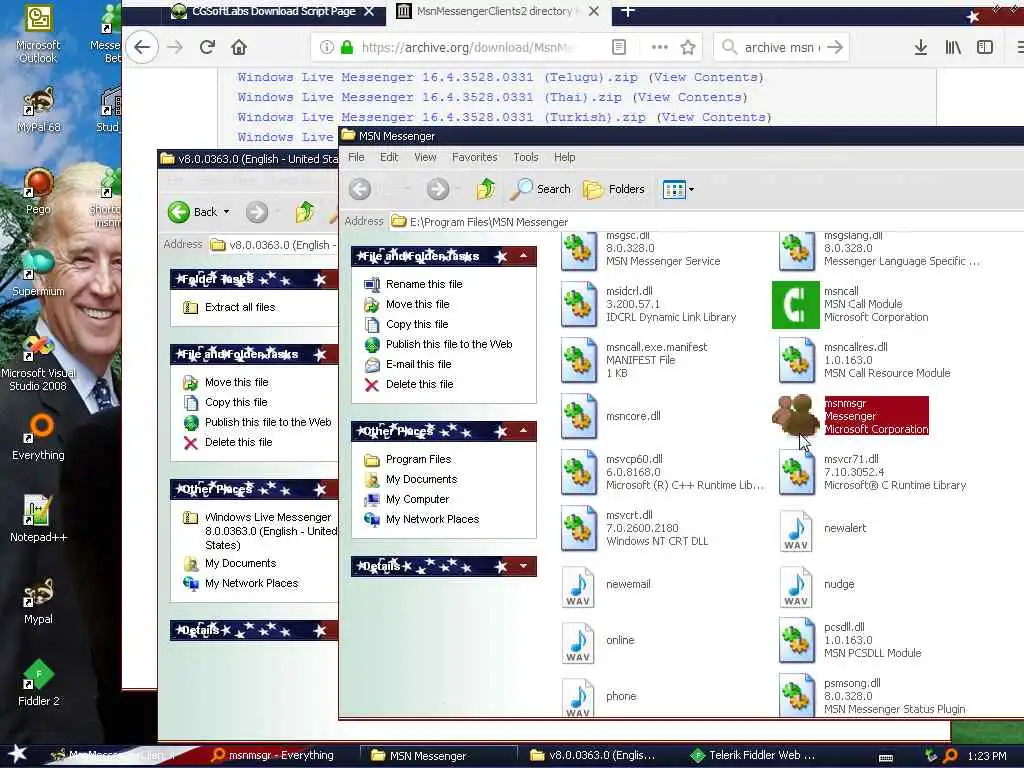Select the online WAV file
This screenshot has width=1024, height=768.
tap(598, 641)
